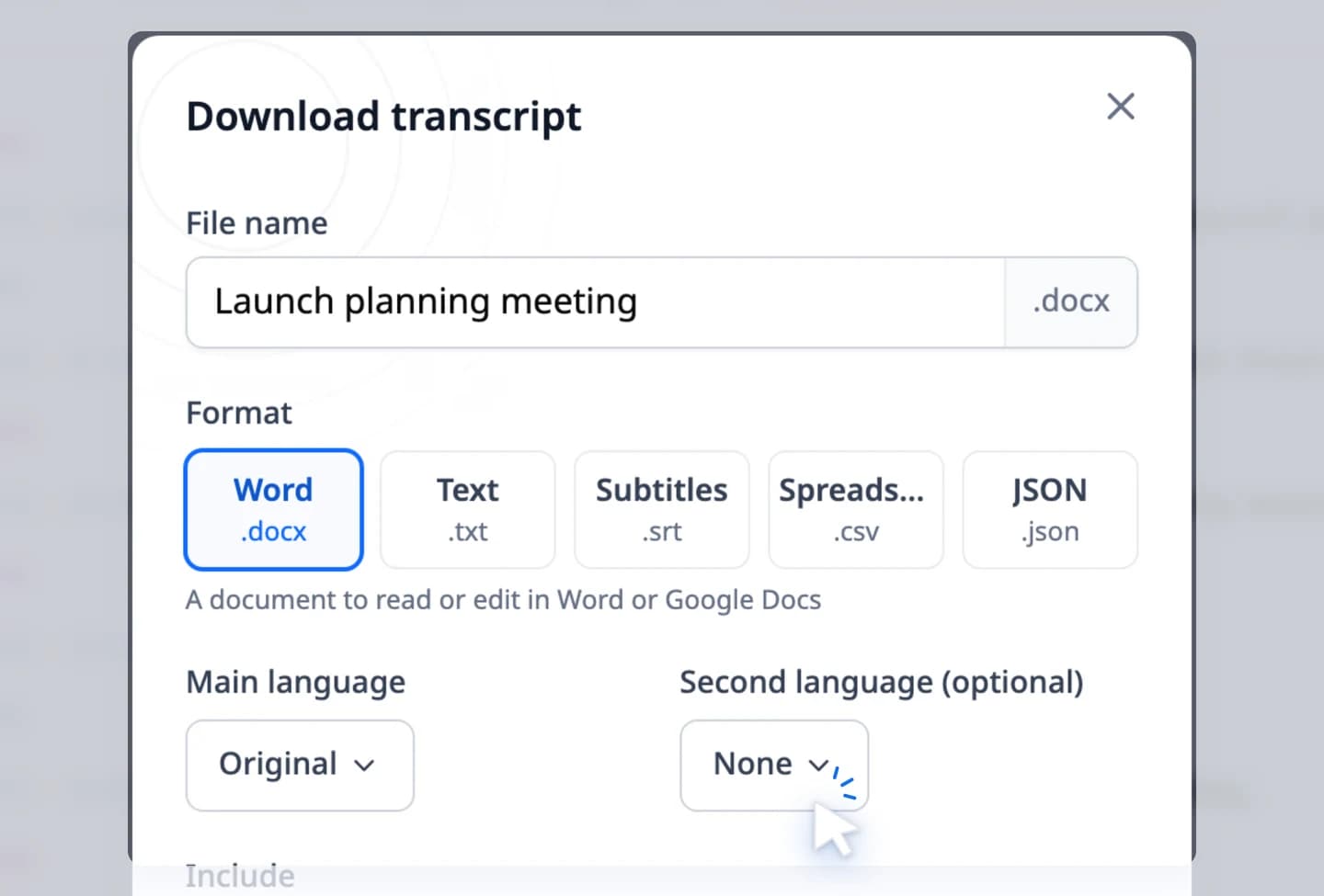The height and width of the screenshot is (896, 1324).
Task: Edit the file name input field
Action: click(595, 302)
